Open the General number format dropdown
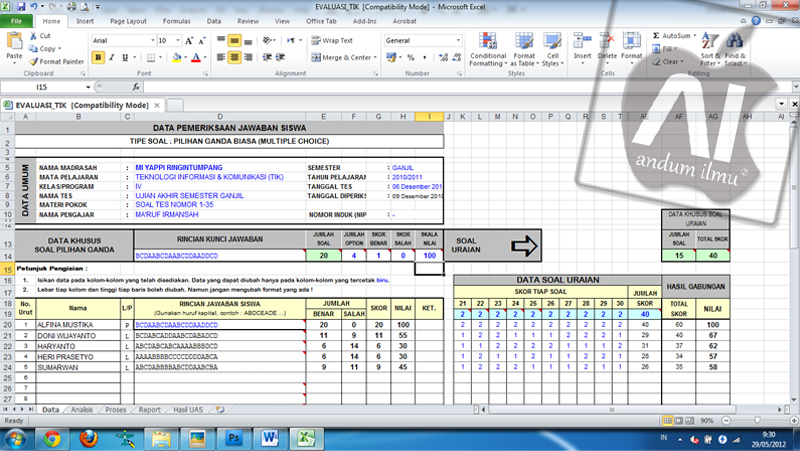 (x=458, y=40)
